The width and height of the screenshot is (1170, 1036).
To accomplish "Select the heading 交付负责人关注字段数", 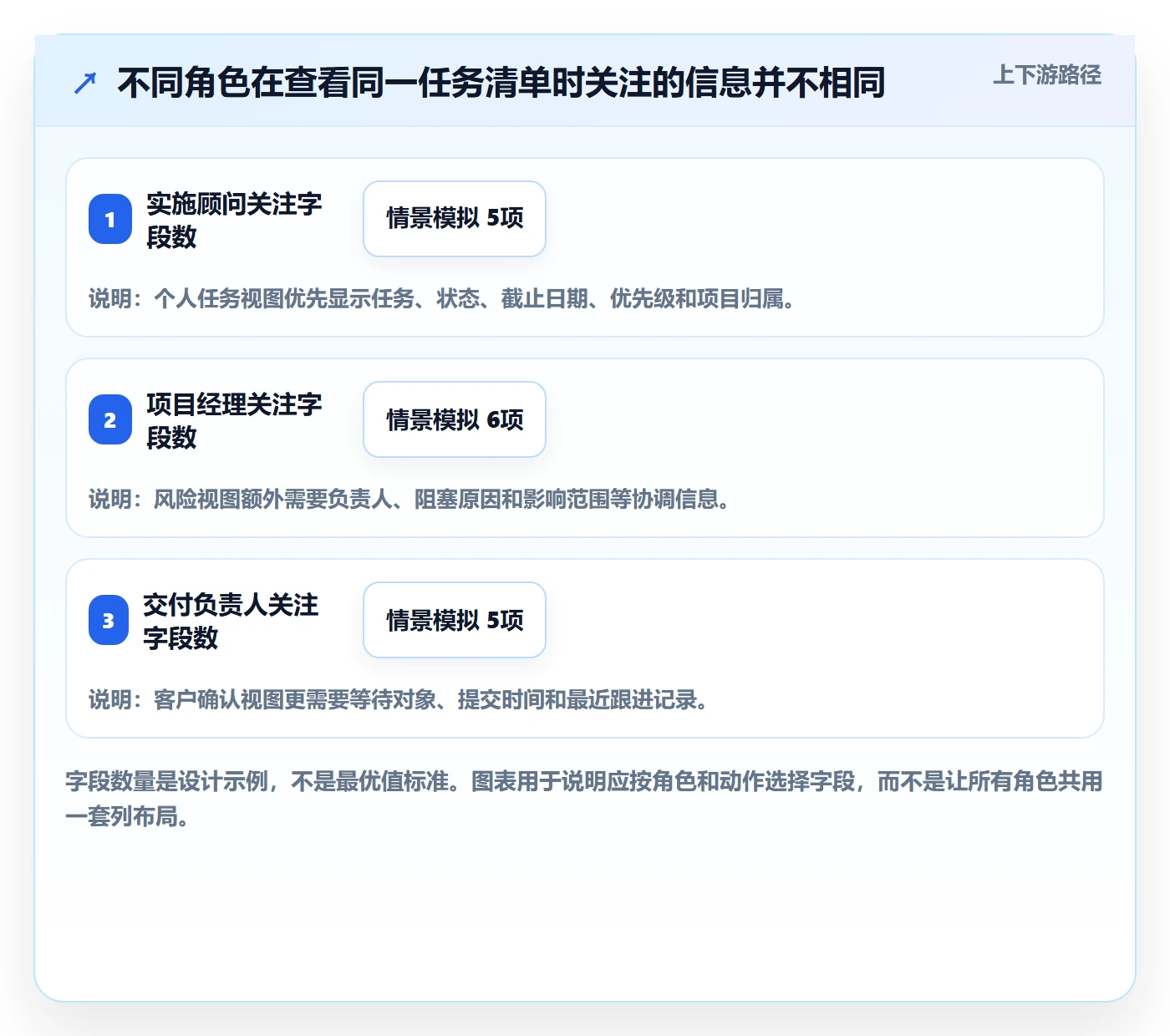I will [x=231, y=621].
